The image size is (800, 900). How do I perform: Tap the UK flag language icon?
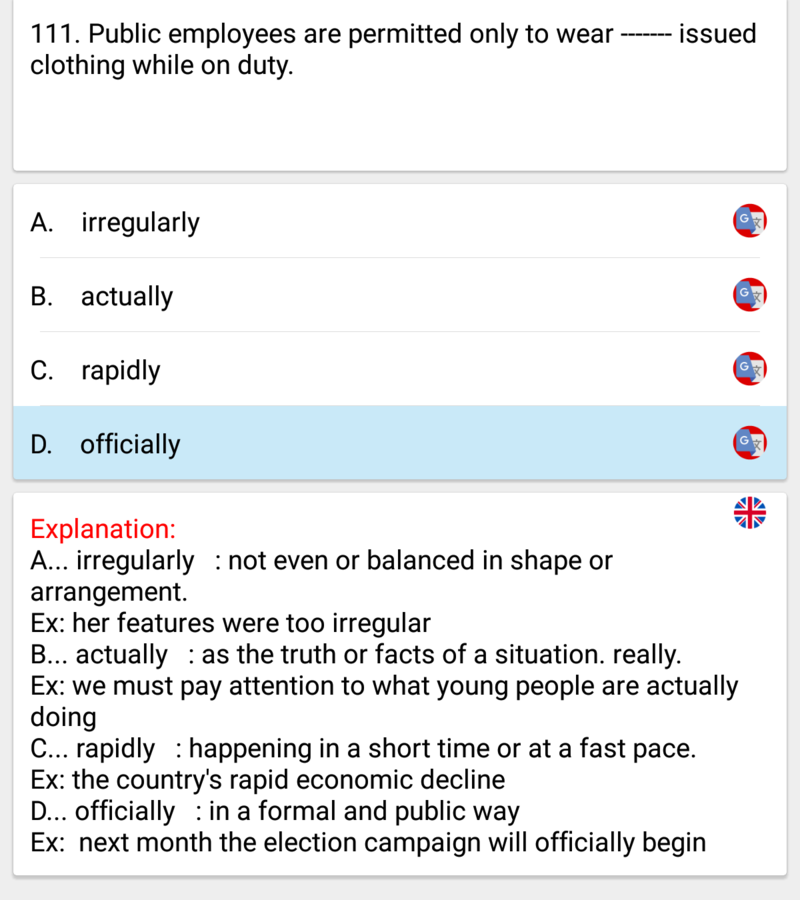749,513
